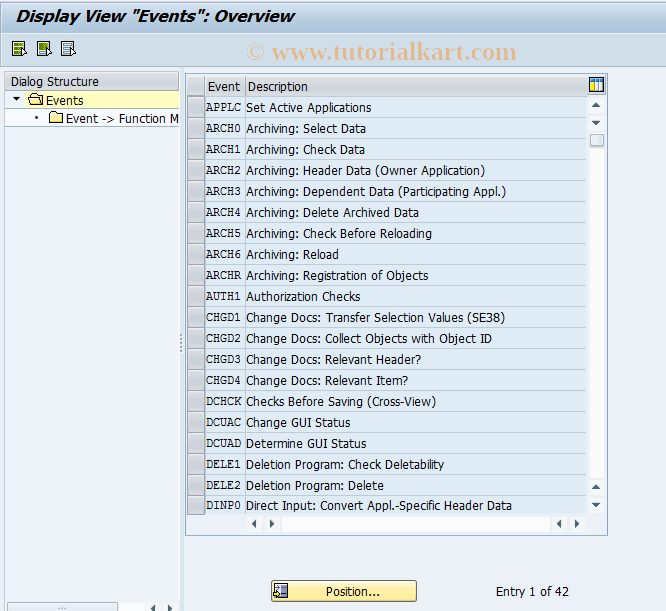The image size is (666, 611).
Task: Click the CHGD3 event cell
Action: 223,359
